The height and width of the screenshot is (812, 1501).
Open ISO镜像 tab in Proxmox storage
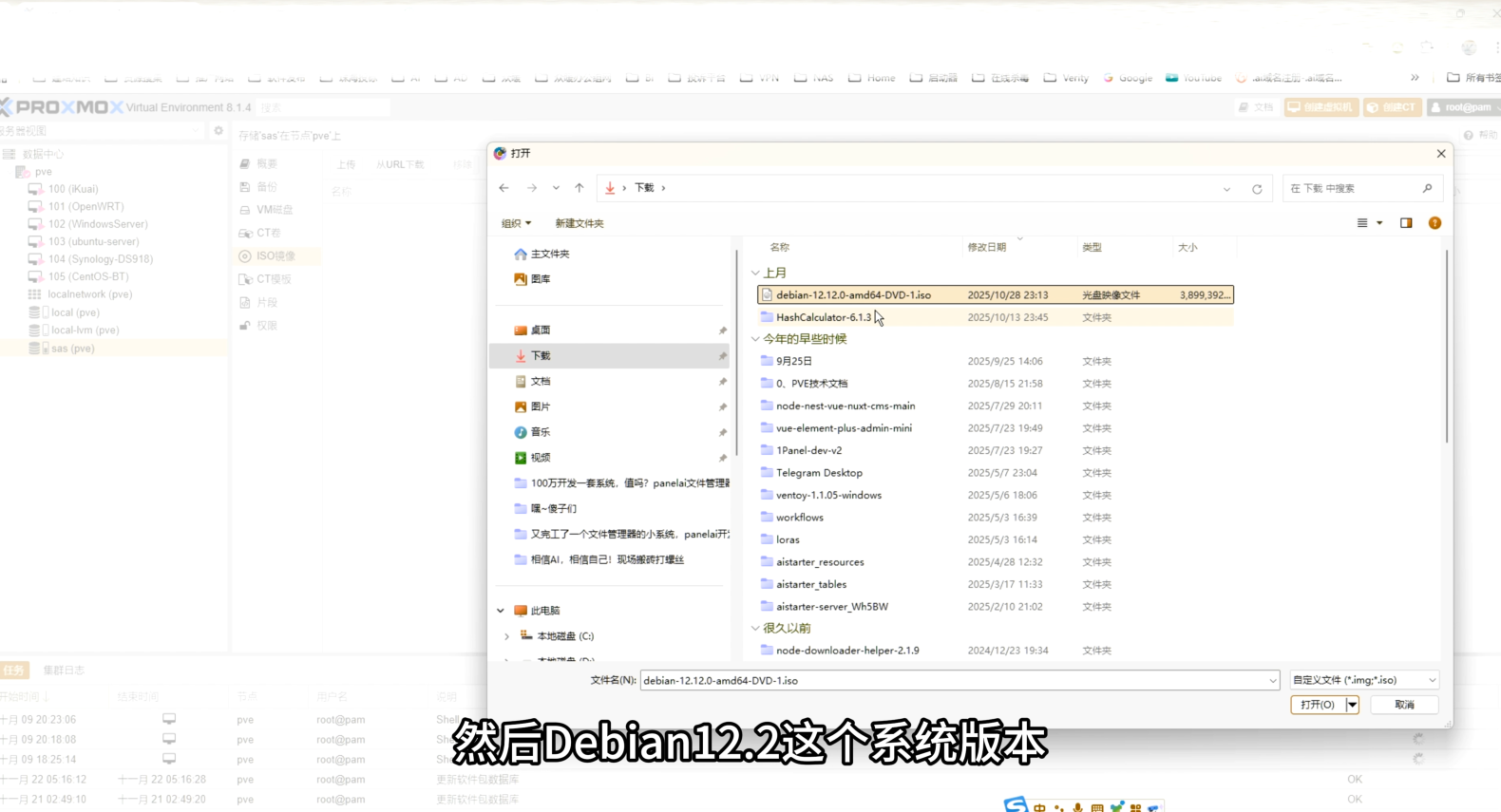point(275,256)
